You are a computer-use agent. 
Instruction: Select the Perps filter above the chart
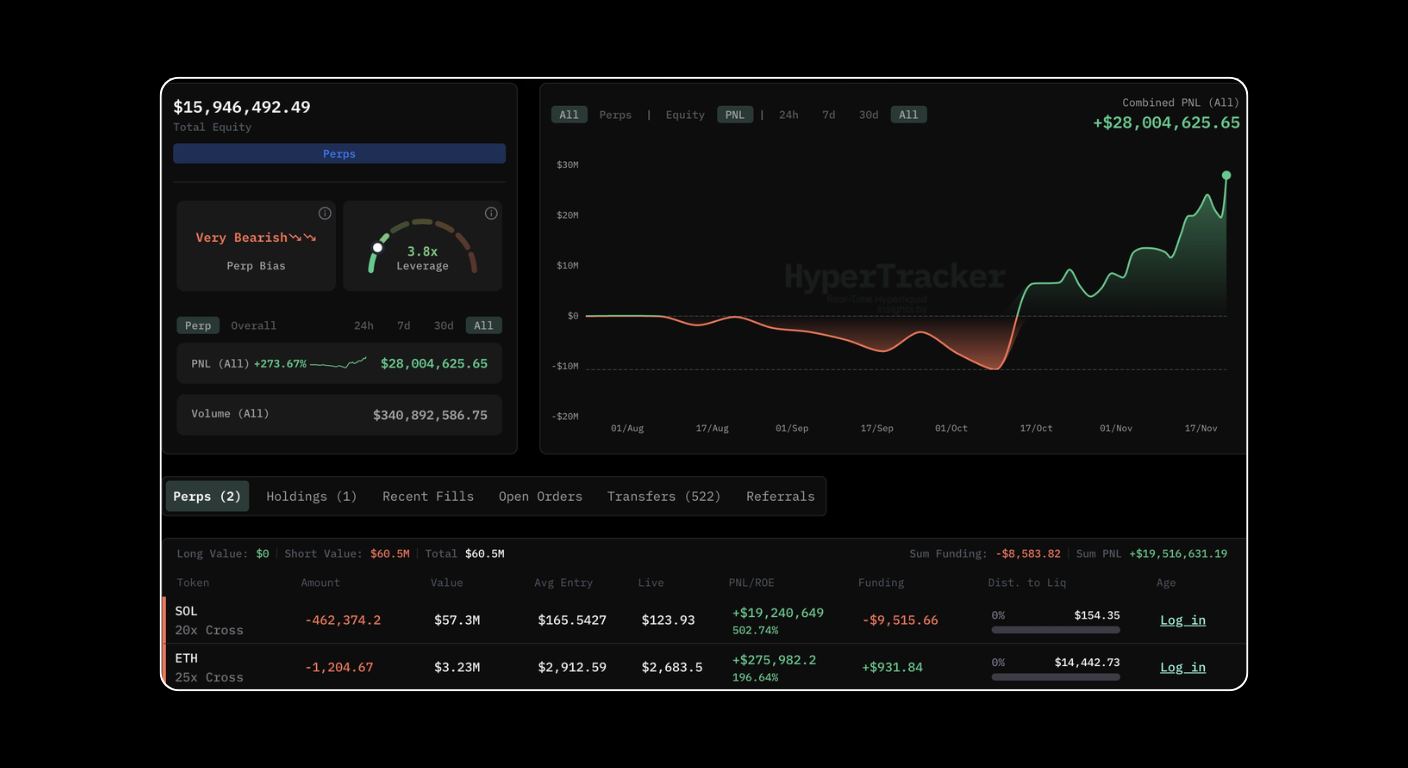click(x=615, y=114)
